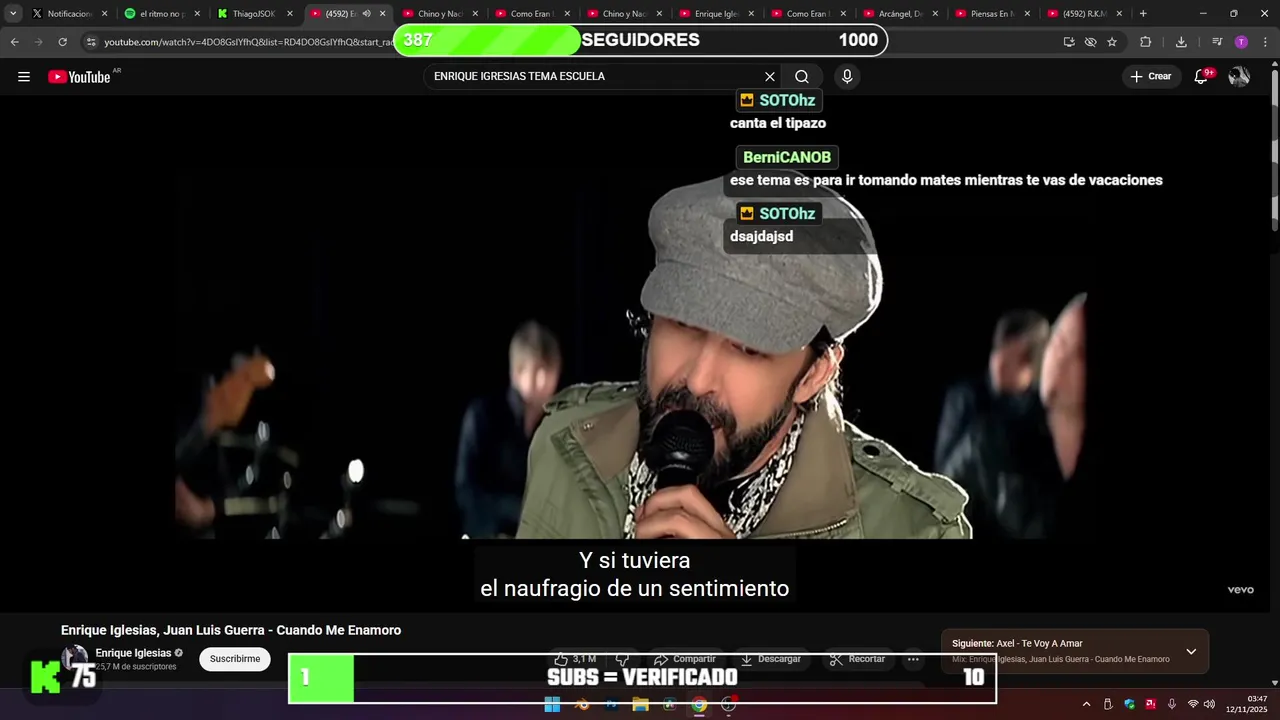This screenshot has height=720, width=1280.
Task: Open the Chrome three-dot menu
Action: pyautogui.click(x=1264, y=42)
